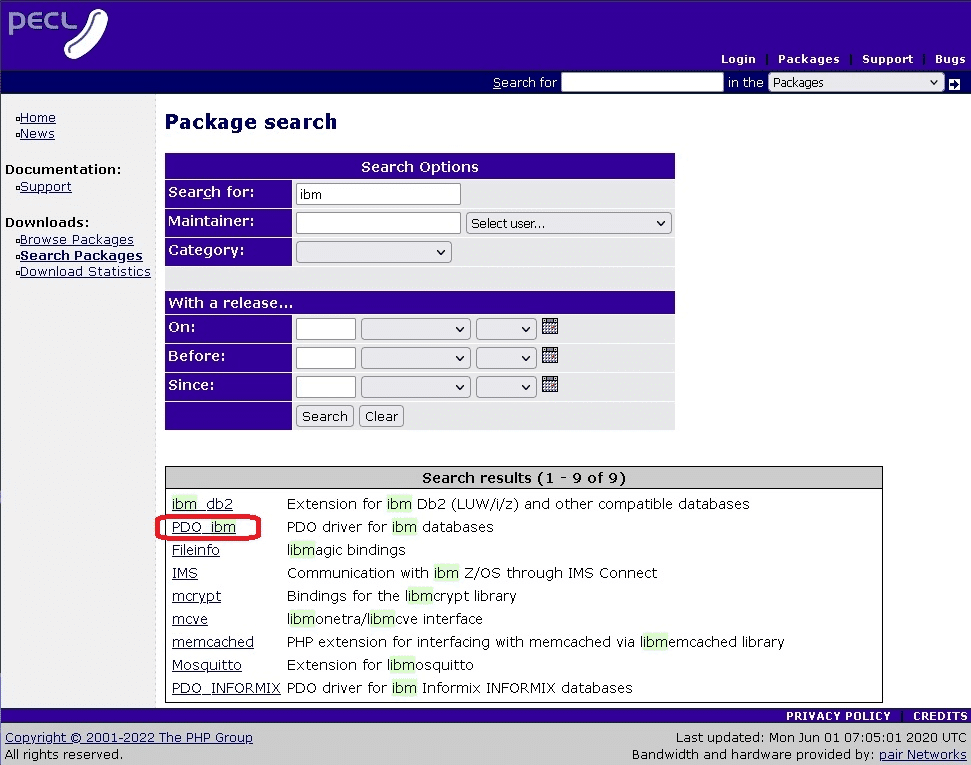Click the Search button below the date filters
This screenshot has height=765, width=971.
324,415
